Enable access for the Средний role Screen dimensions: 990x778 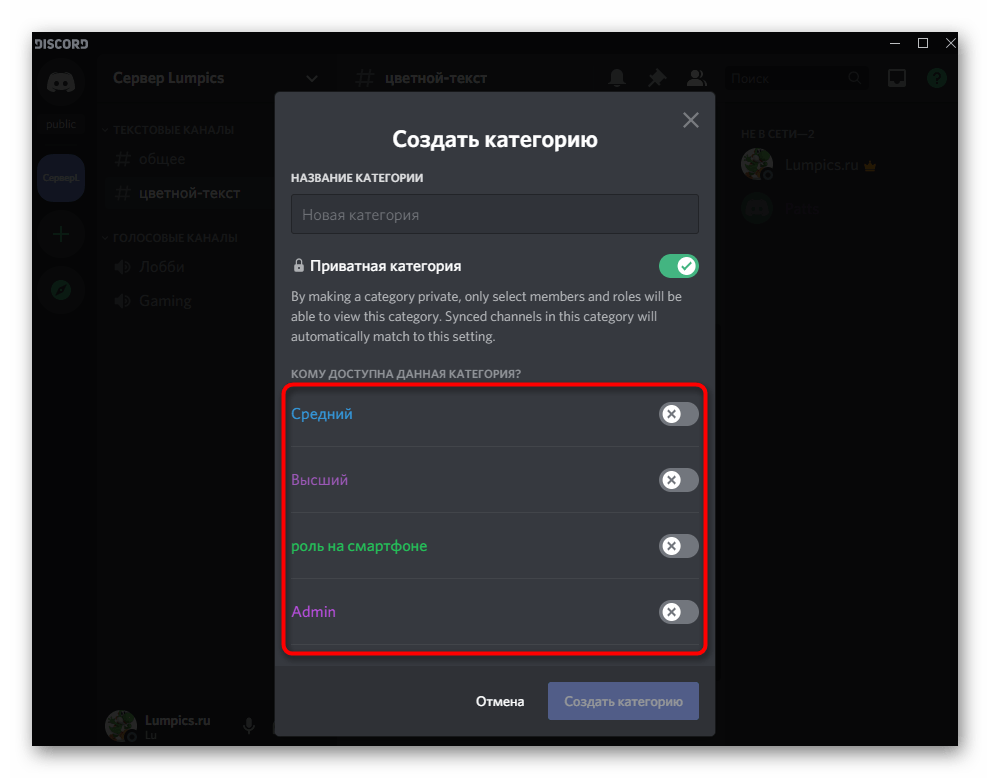point(679,414)
